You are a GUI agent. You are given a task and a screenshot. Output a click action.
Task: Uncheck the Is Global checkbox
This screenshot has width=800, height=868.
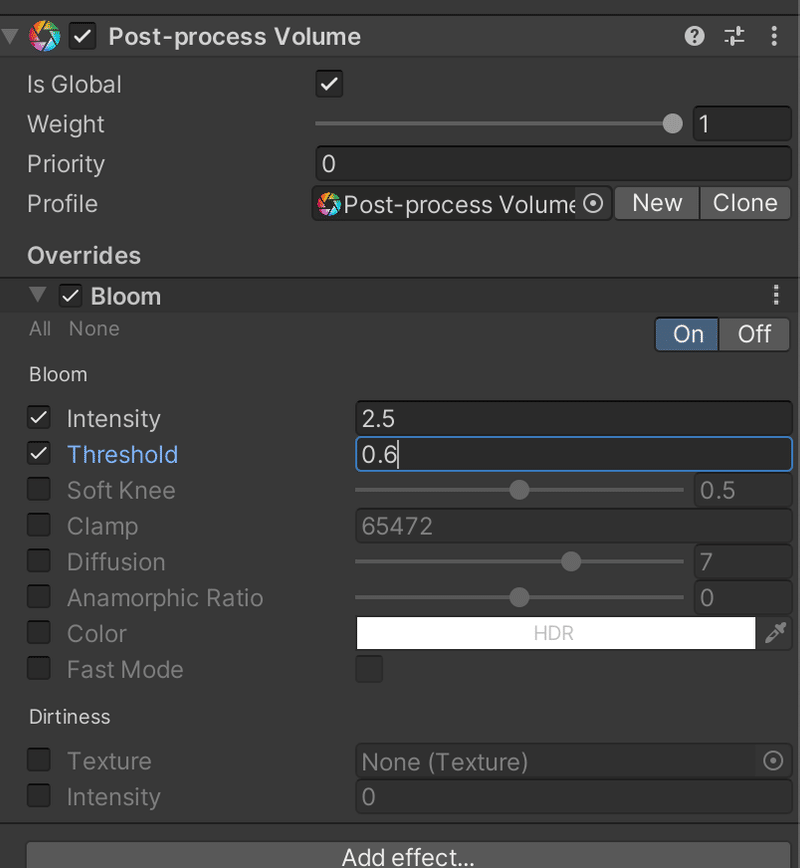329,84
